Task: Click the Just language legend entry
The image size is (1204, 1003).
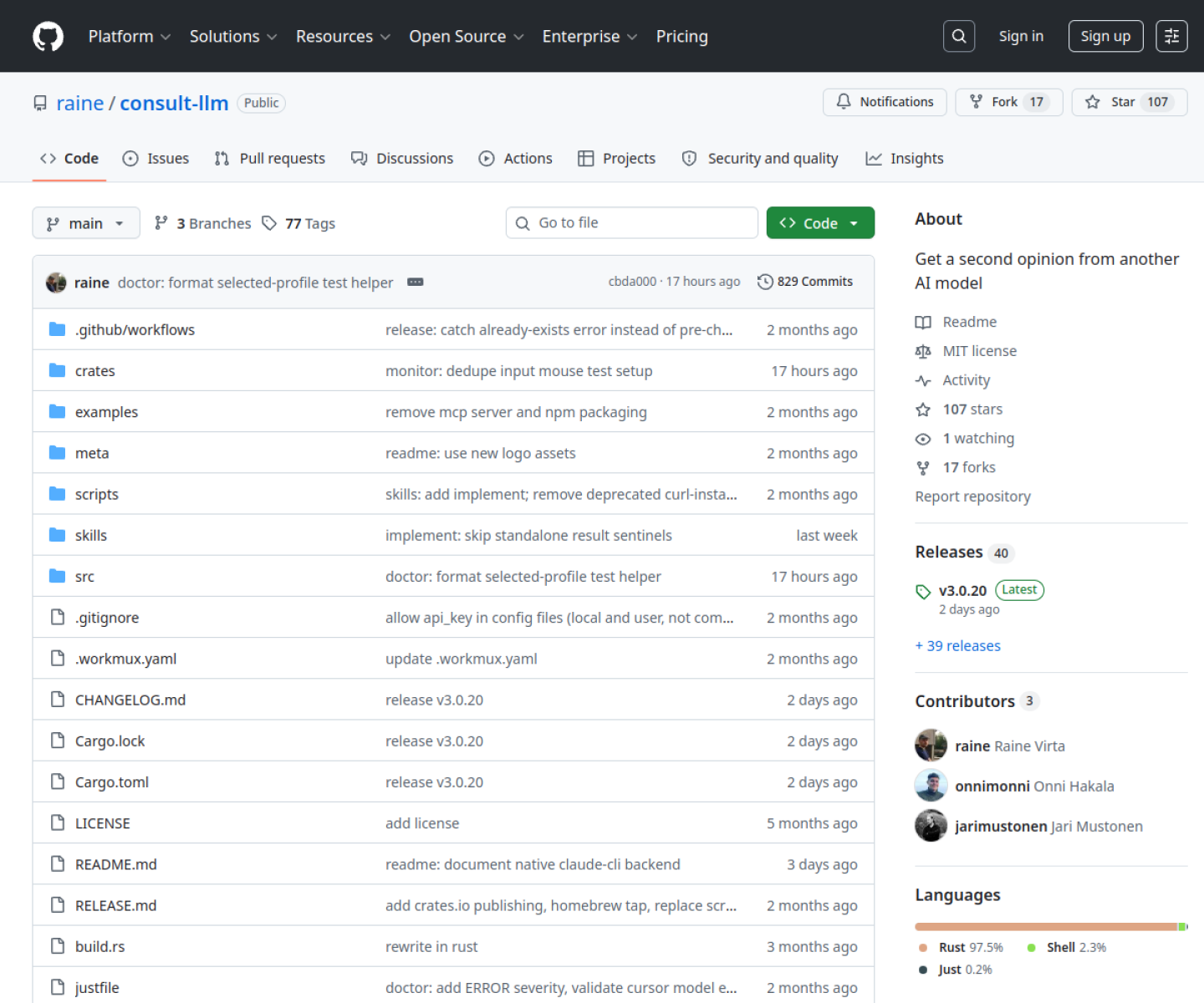Action: (x=955, y=970)
